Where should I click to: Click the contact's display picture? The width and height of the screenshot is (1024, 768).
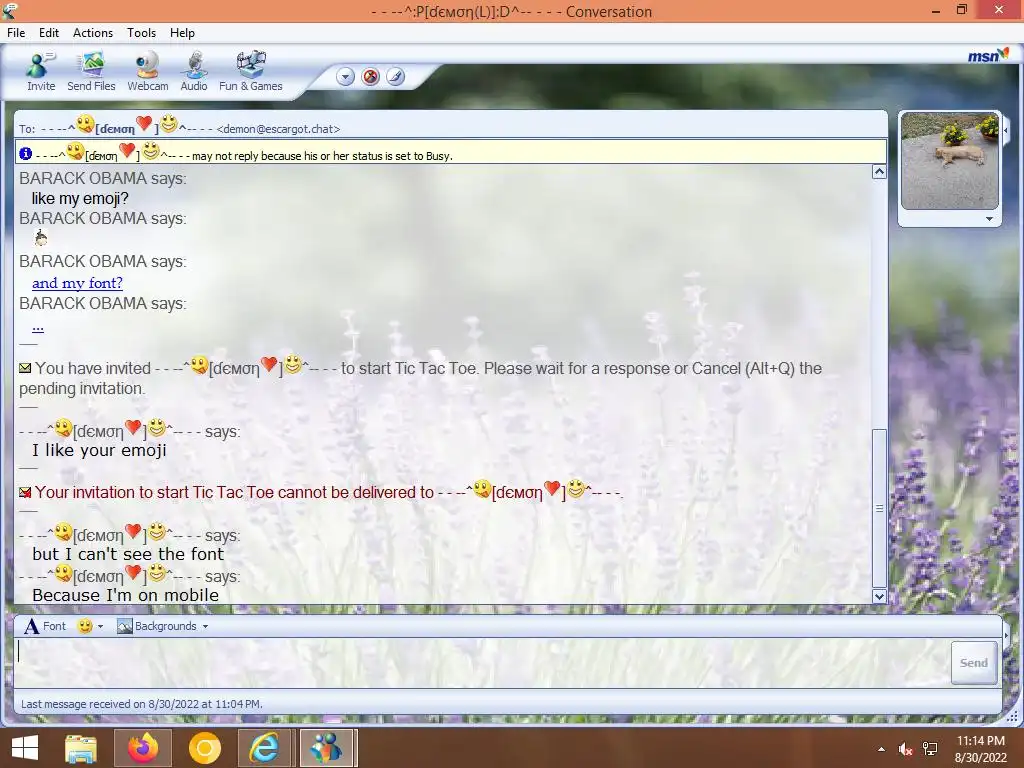pos(950,161)
